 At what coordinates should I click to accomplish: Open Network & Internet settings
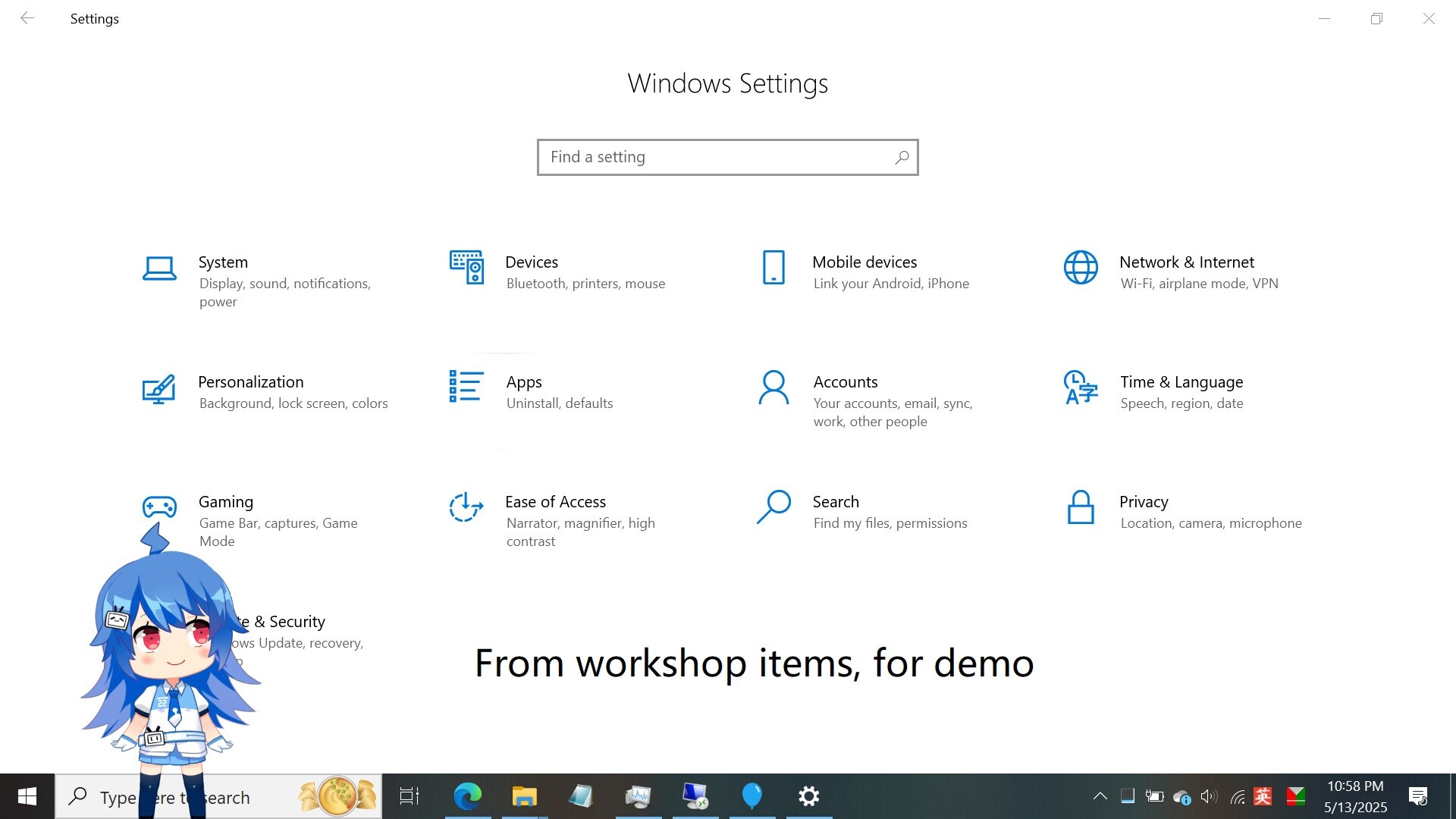(x=1186, y=262)
